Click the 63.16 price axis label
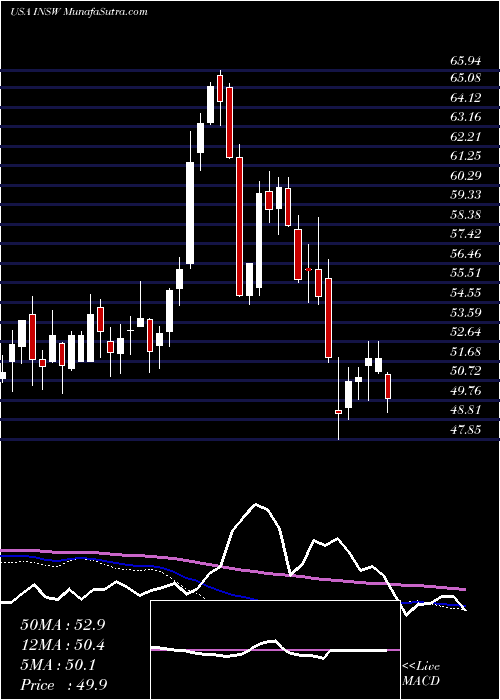 pos(465,117)
